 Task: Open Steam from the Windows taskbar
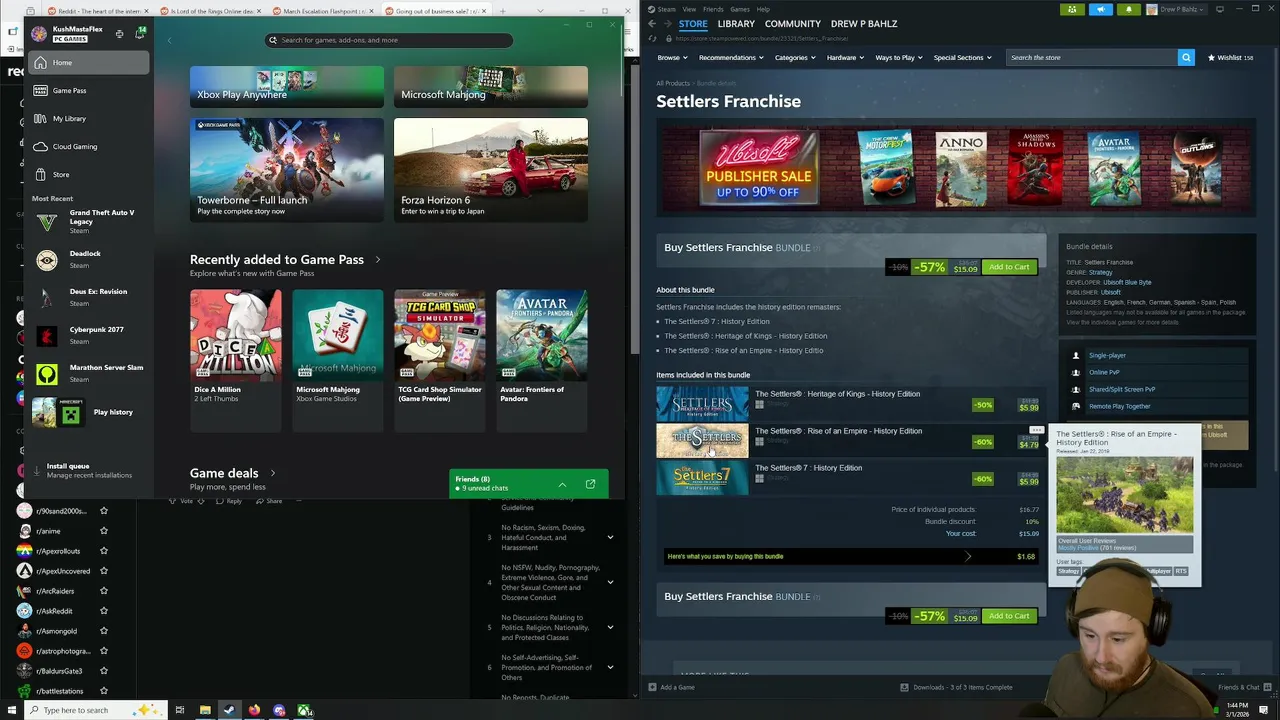click(229, 710)
